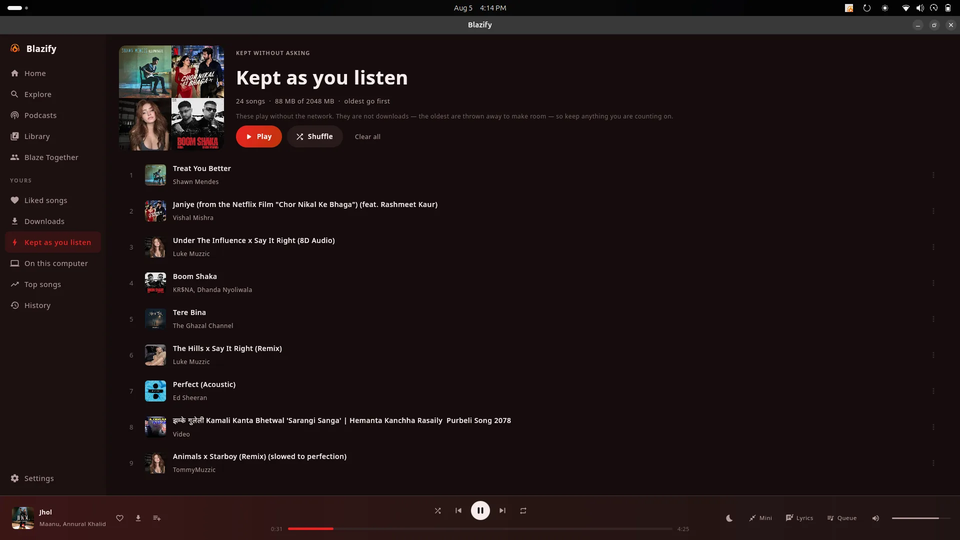Clear all kept songs
This screenshot has height=540, width=960.
[x=367, y=137]
